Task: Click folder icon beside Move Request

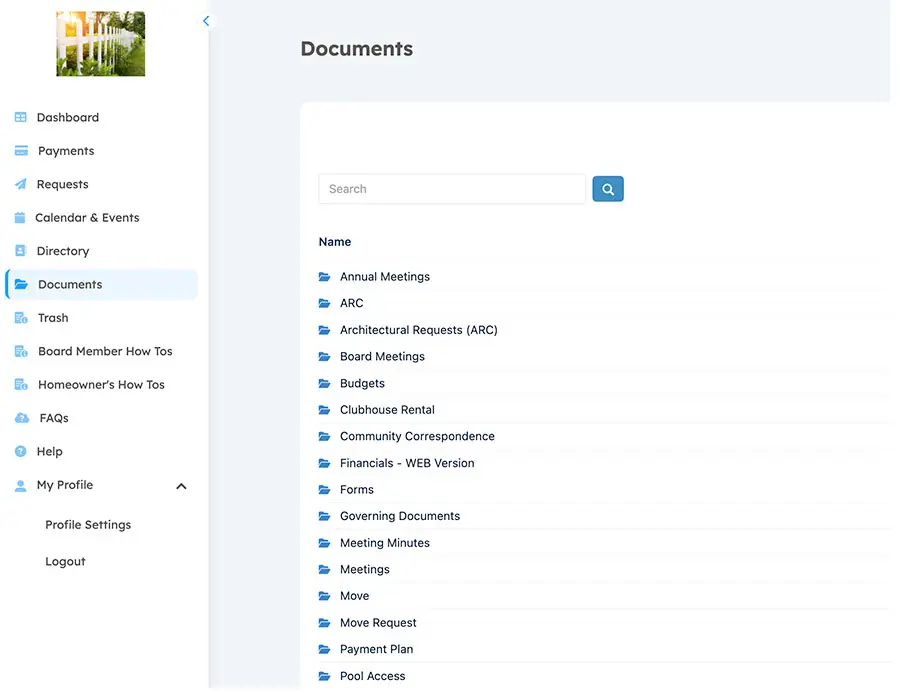Action: [x=324, y=623]
